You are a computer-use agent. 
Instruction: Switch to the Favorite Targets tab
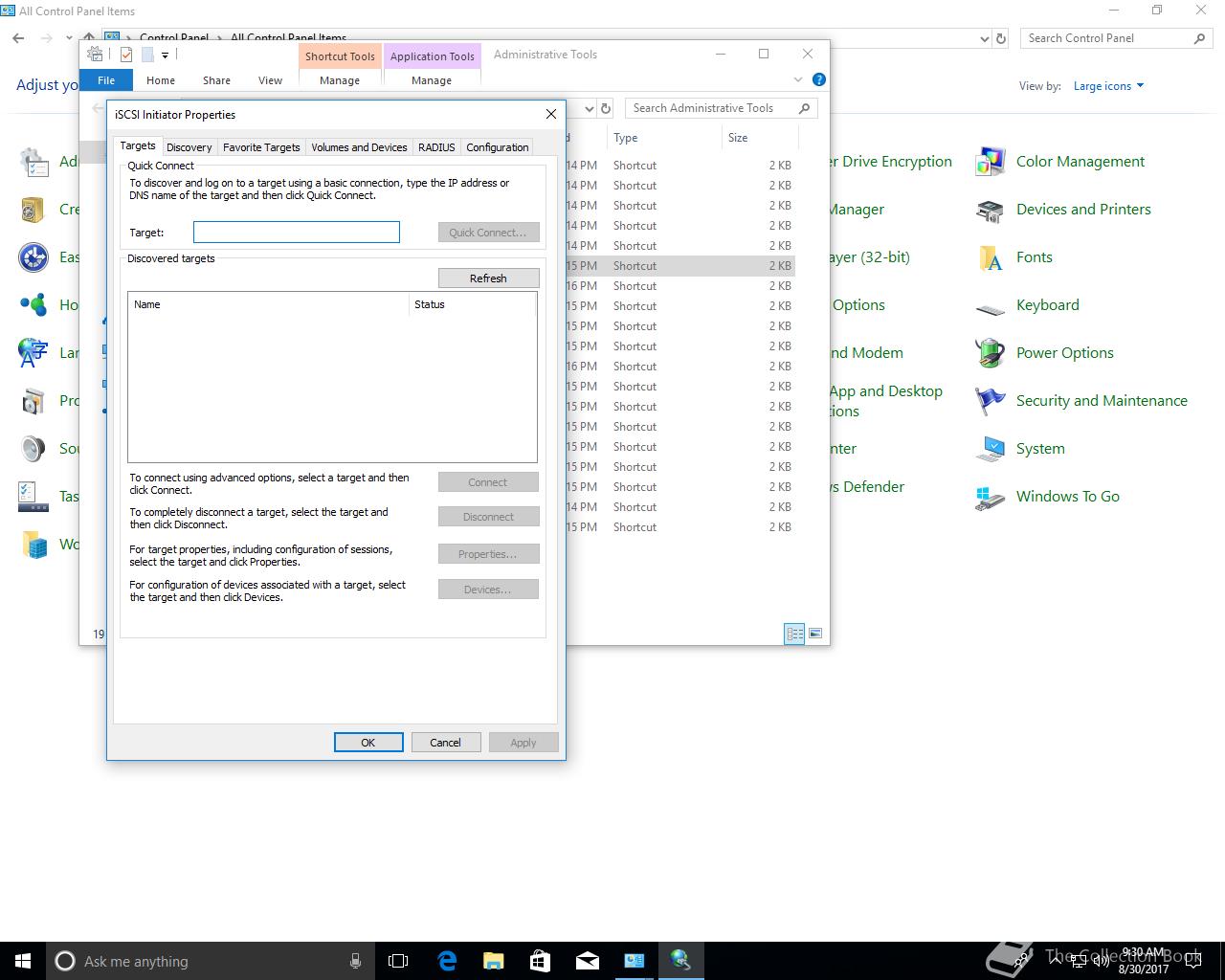click(x=261, y=147)
